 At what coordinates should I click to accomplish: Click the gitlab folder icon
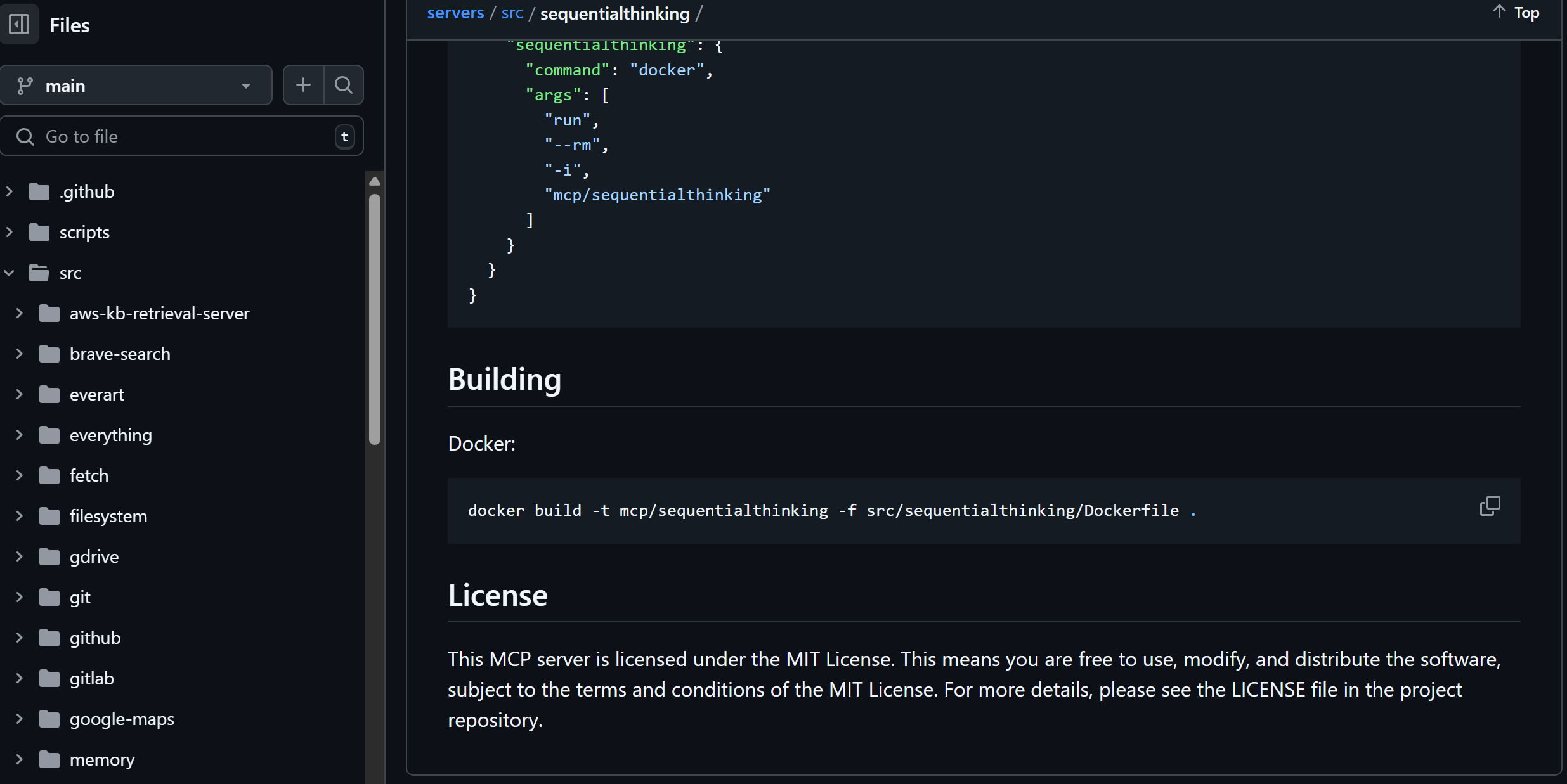point(49,678)
